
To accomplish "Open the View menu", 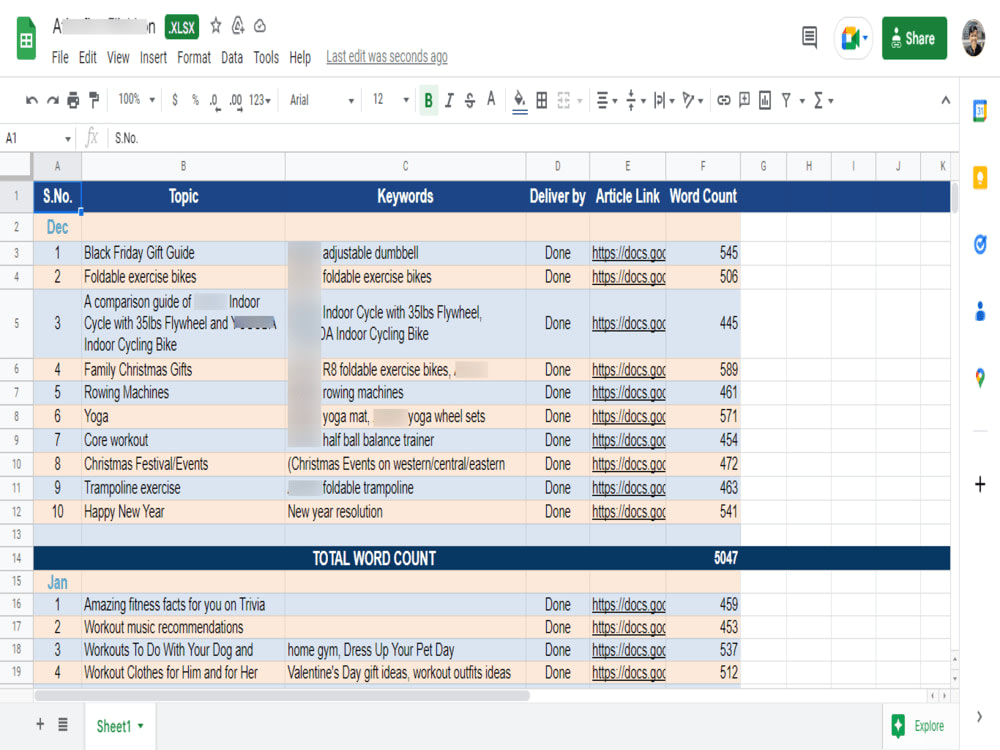I will [118, 57].
